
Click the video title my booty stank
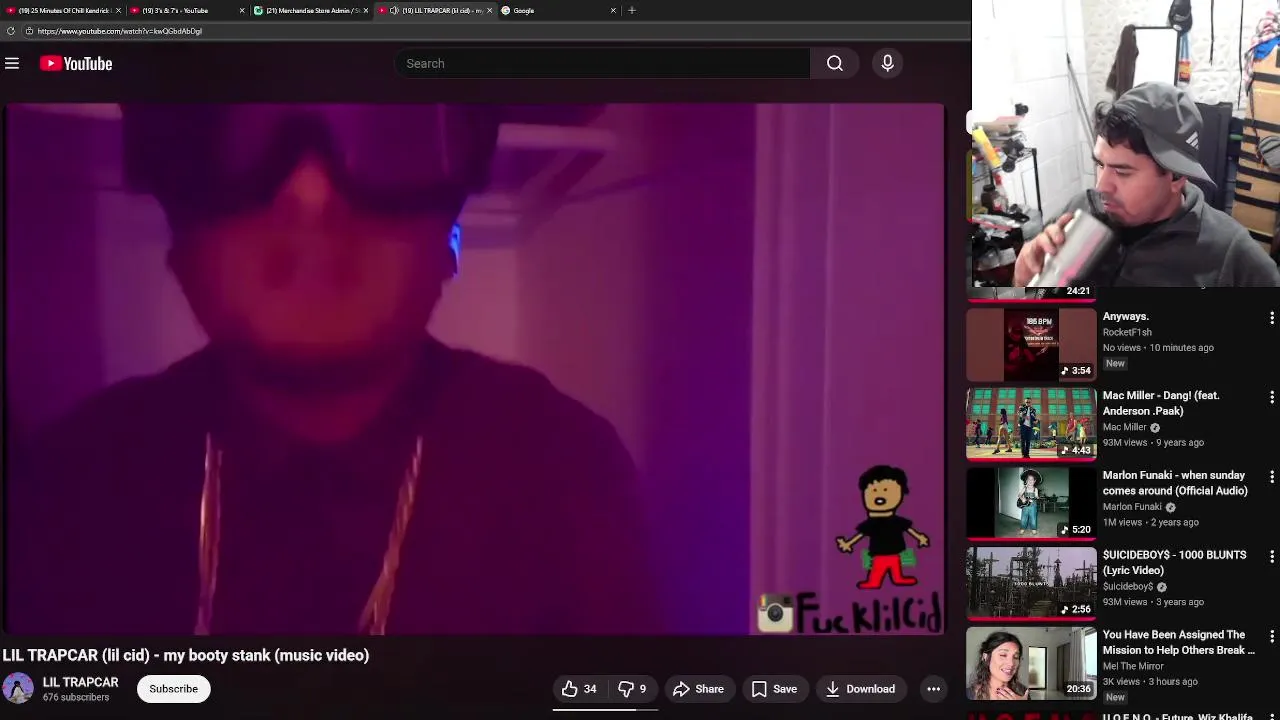tap(186, 655)
